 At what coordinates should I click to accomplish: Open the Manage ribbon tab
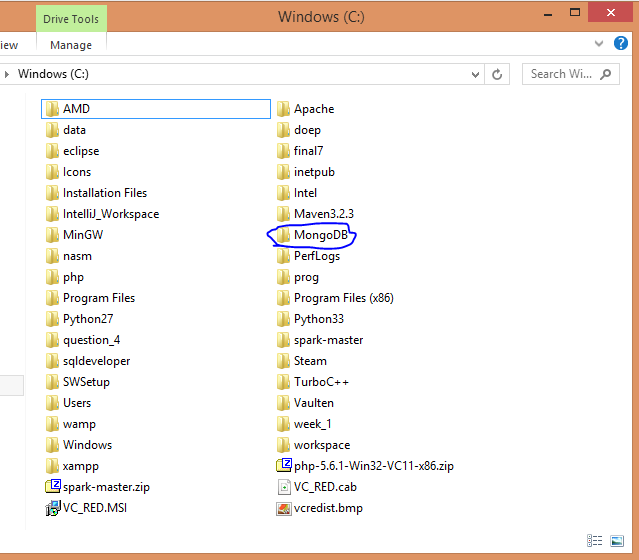(71, 45)
